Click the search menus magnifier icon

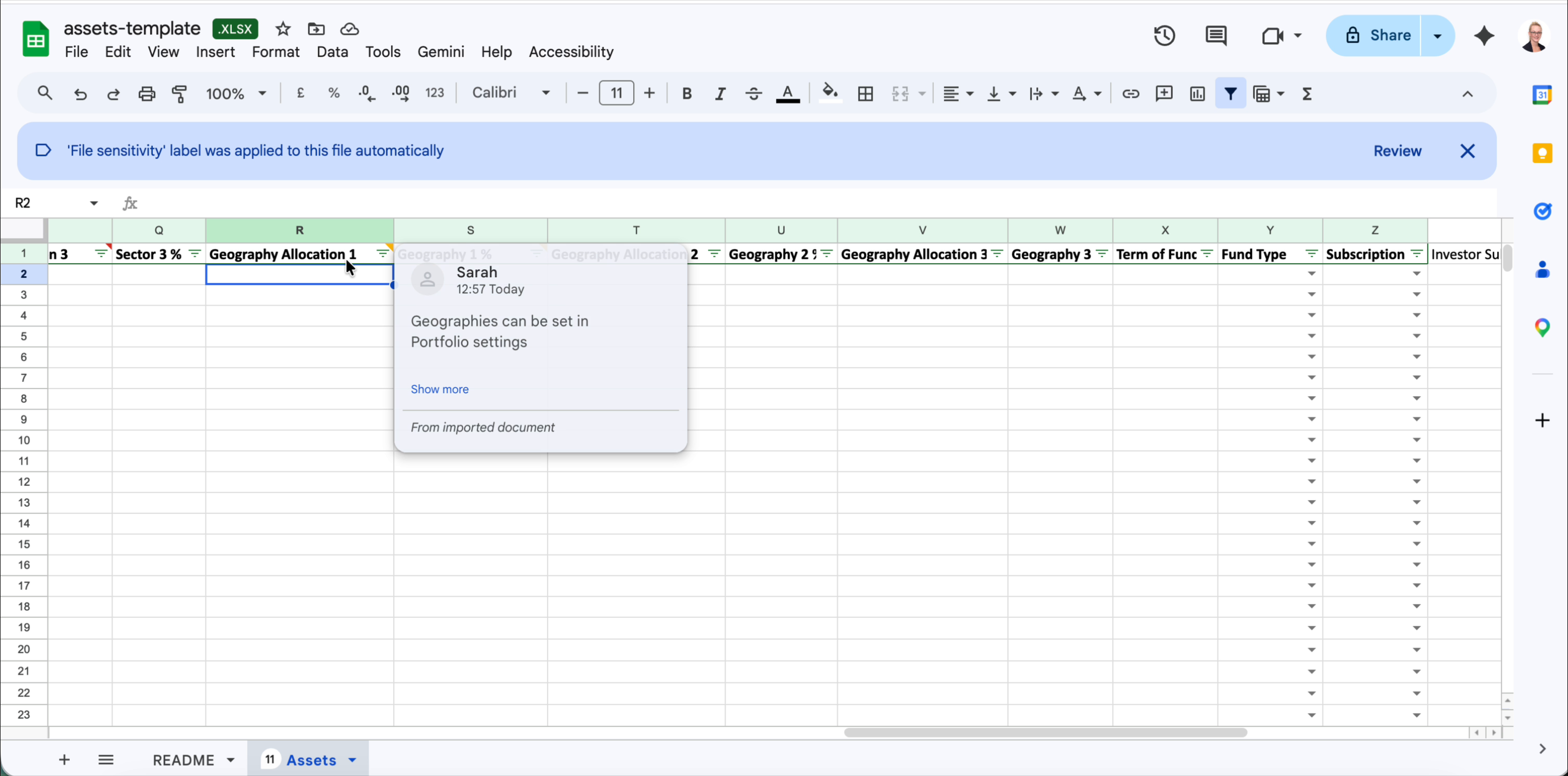click(x=44, y=93)
